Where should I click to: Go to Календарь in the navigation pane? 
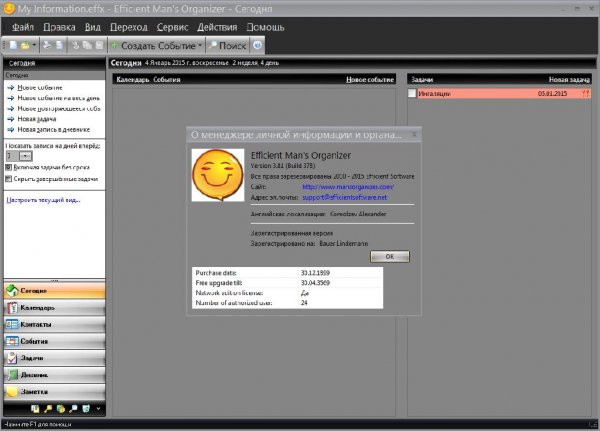(52, 307)
